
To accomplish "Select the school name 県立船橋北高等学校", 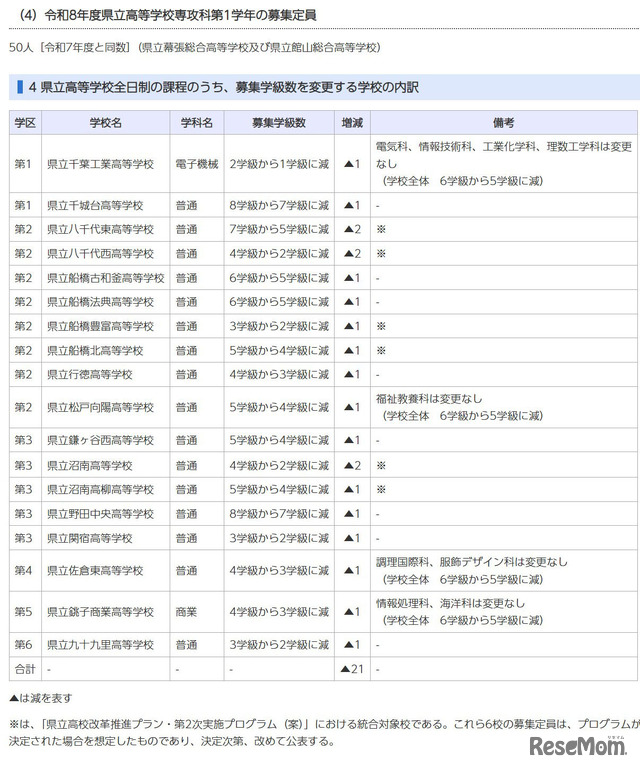I will point(95,351).
